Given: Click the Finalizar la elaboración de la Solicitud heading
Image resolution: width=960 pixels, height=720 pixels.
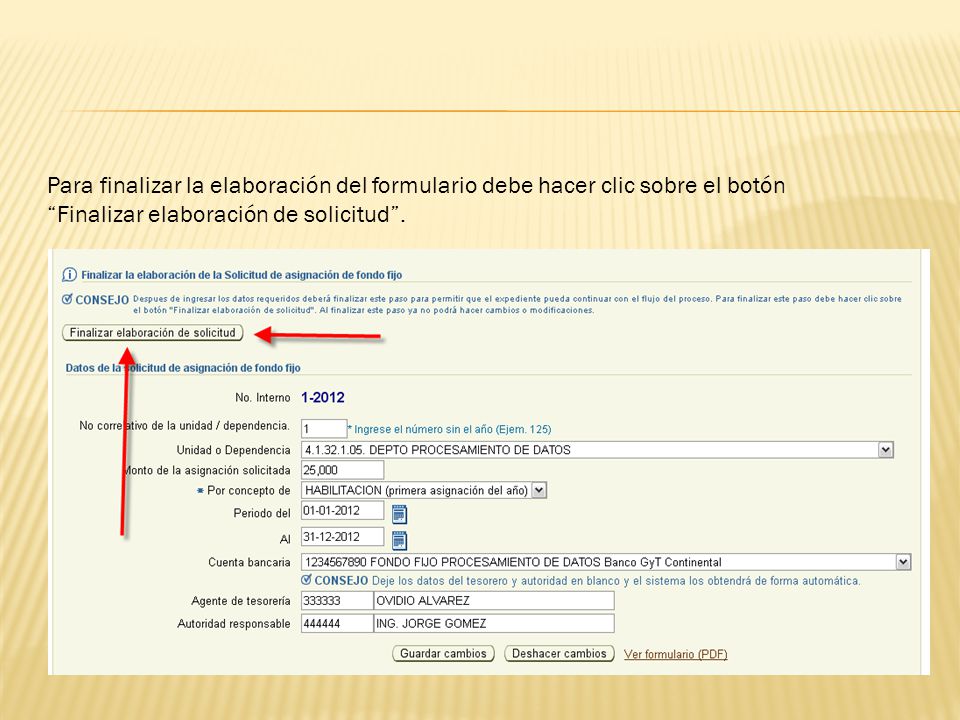Looking at the screenshot, I should [x=242, y=275].
